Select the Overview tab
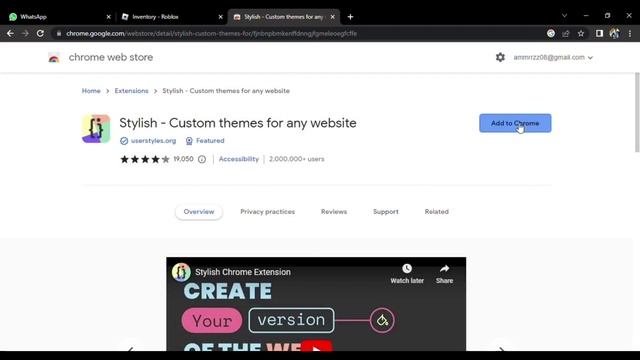The width and height of the screenshot is (640, 360). (199, 211)
